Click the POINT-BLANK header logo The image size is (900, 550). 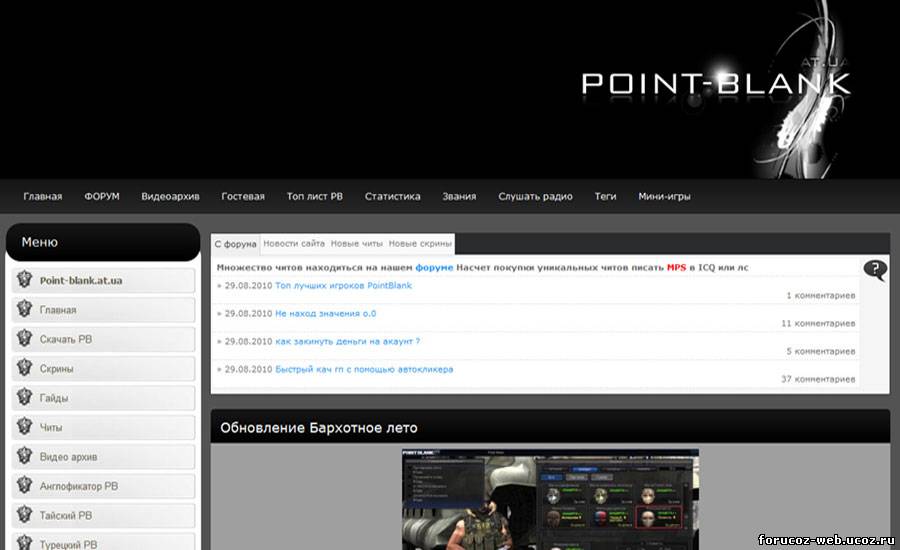pyautogui.click(x=716, y=84)
